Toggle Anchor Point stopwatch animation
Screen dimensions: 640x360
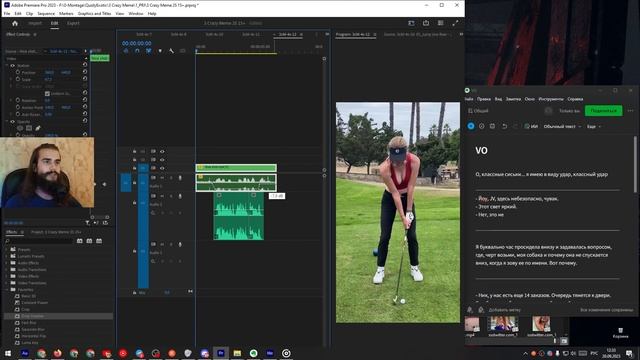pyautogui.click(x=18, y=107)
